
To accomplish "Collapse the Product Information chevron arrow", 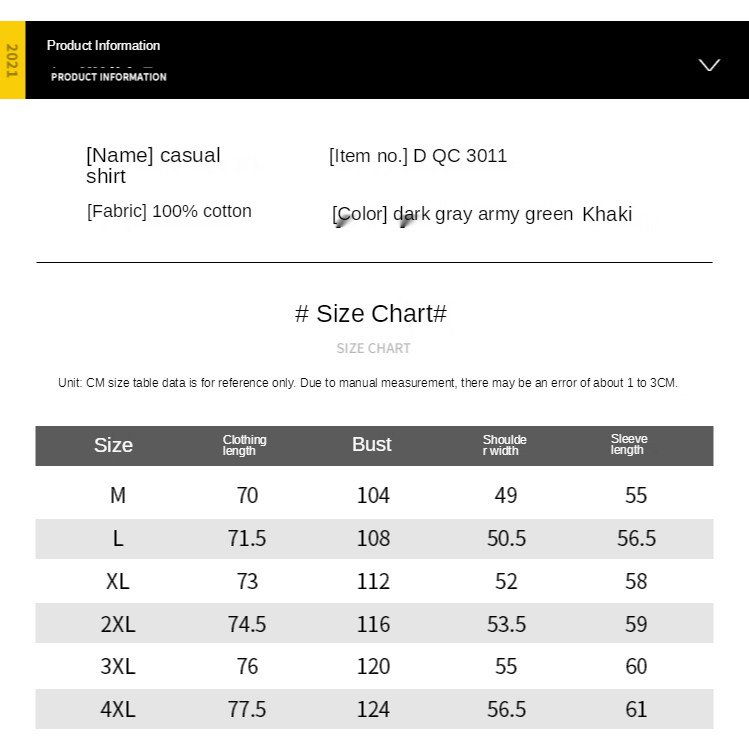I will click(709, 64).
